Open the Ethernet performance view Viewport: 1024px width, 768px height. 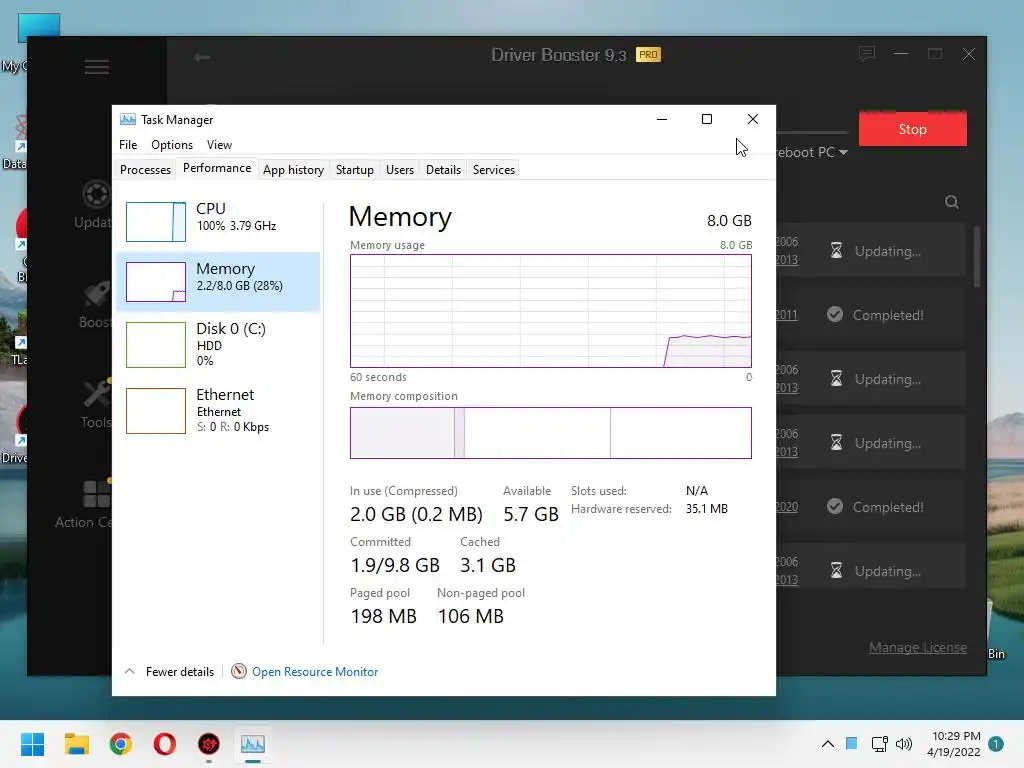(218, 410)
